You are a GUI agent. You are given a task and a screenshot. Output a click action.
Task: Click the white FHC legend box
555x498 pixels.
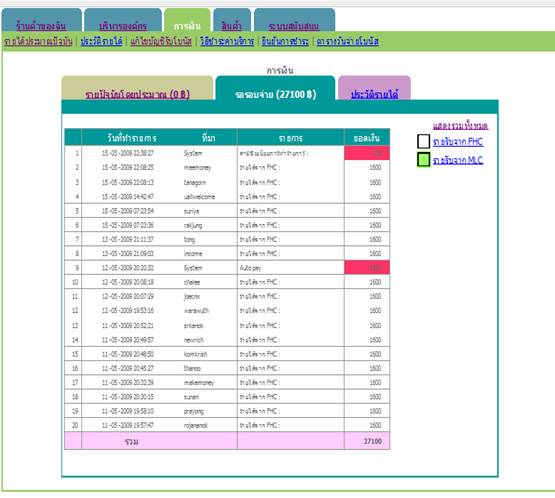coord(423,141)
